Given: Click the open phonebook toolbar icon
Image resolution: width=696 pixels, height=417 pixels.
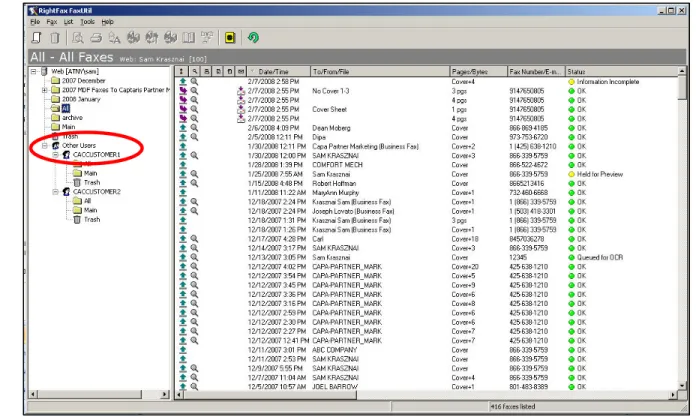Looking at the screenshot, I should point(188,38).
